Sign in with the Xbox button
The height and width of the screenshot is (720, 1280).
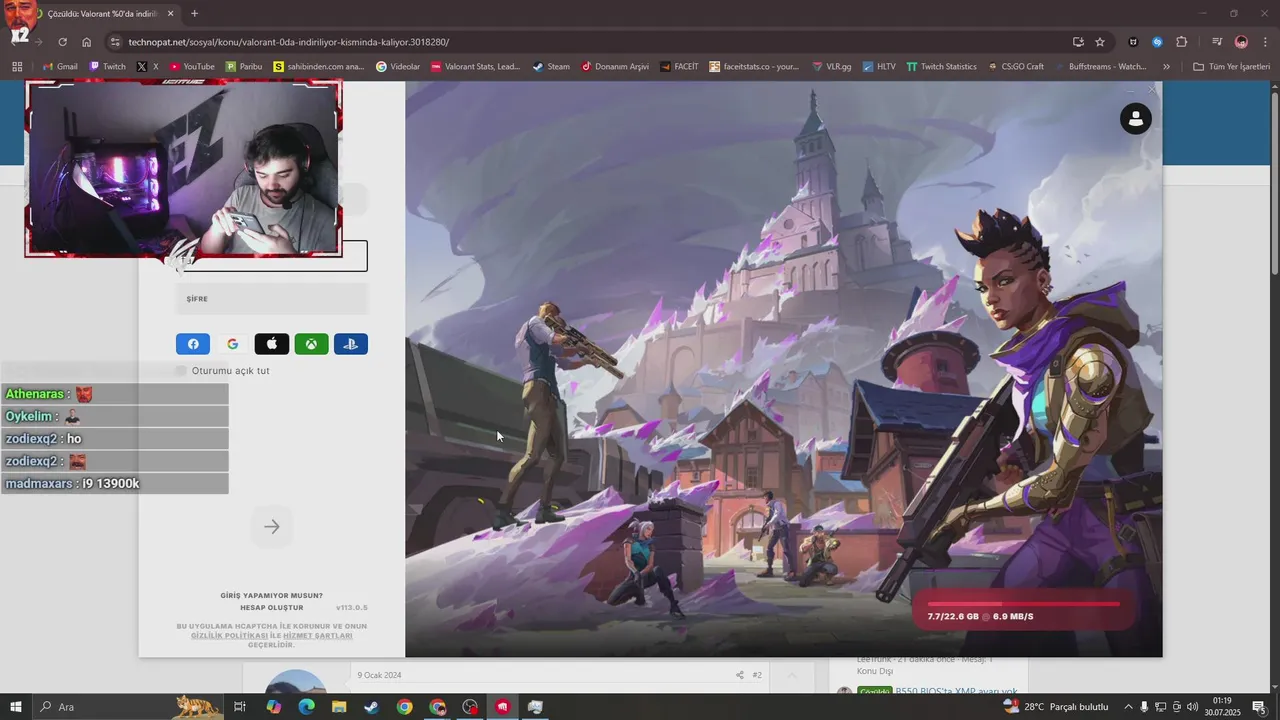311,344
